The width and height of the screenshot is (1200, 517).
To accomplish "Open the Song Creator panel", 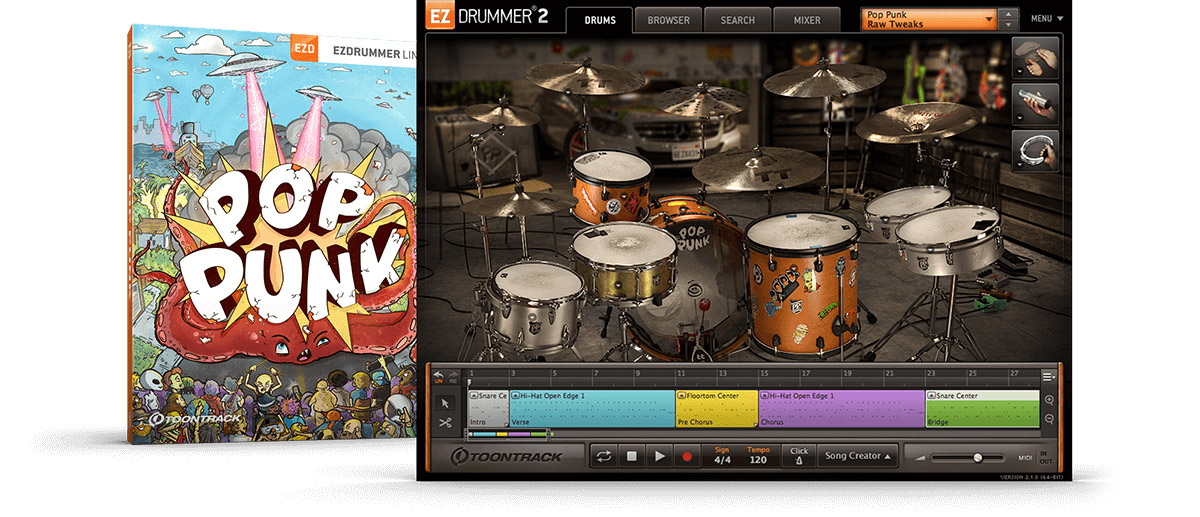I will (x=858, y=456).
